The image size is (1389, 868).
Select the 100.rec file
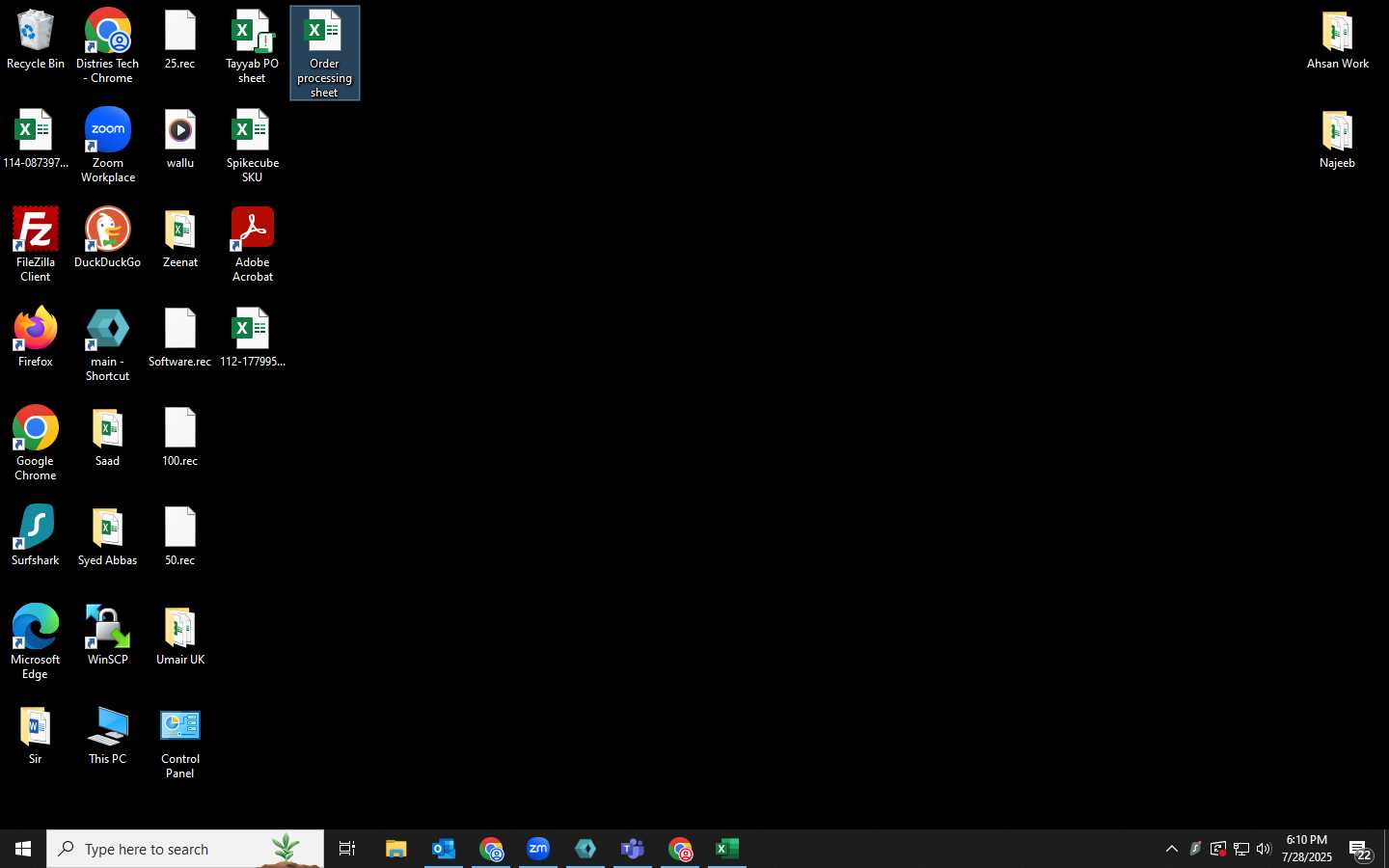180,437
